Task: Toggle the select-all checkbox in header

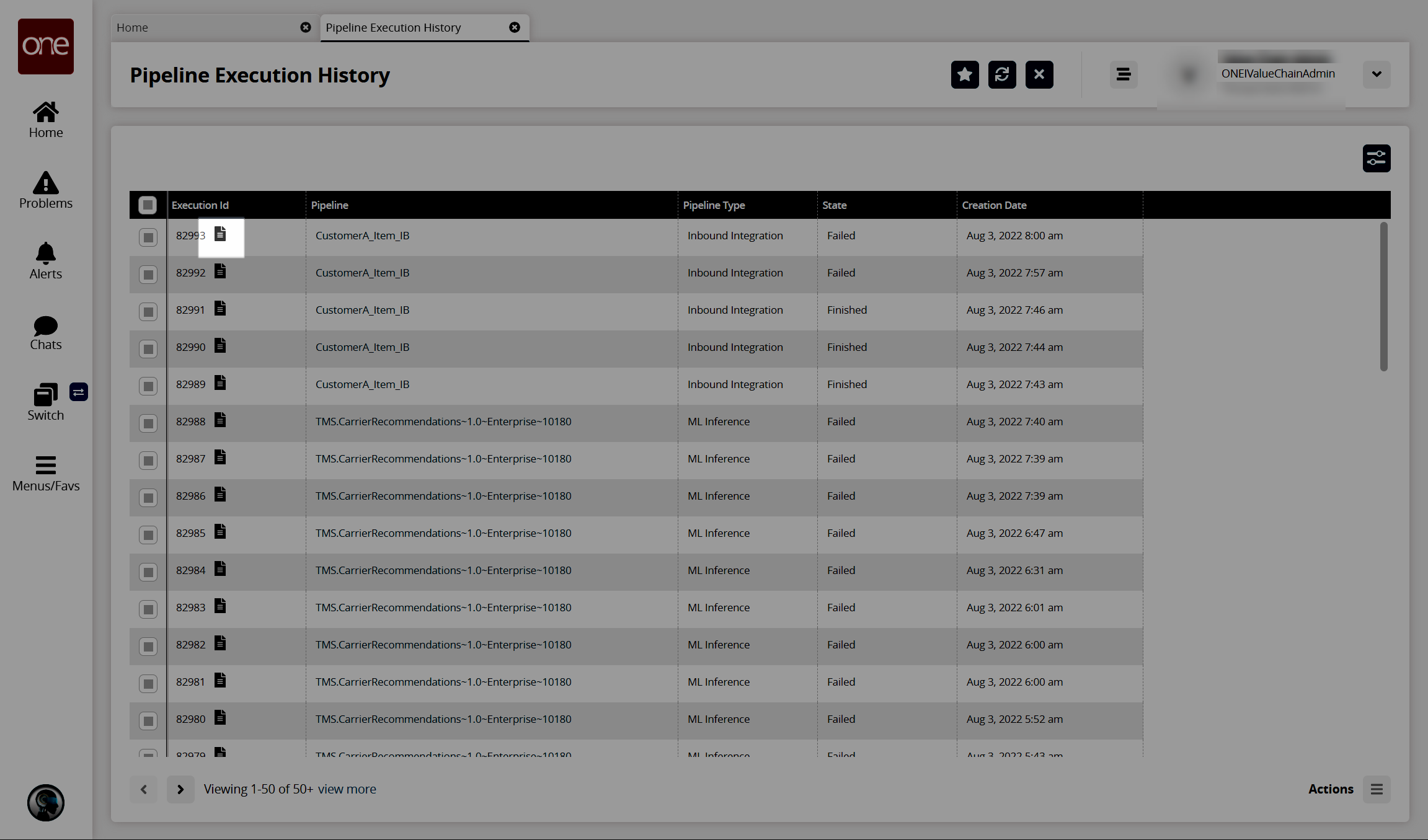Action: [148, 205]
